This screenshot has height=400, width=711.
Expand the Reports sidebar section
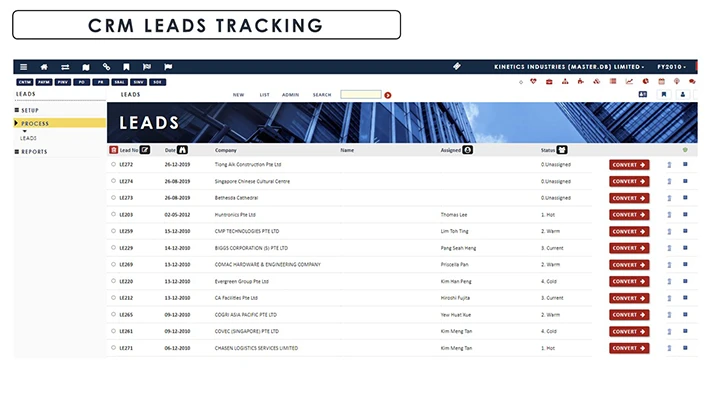31,151
